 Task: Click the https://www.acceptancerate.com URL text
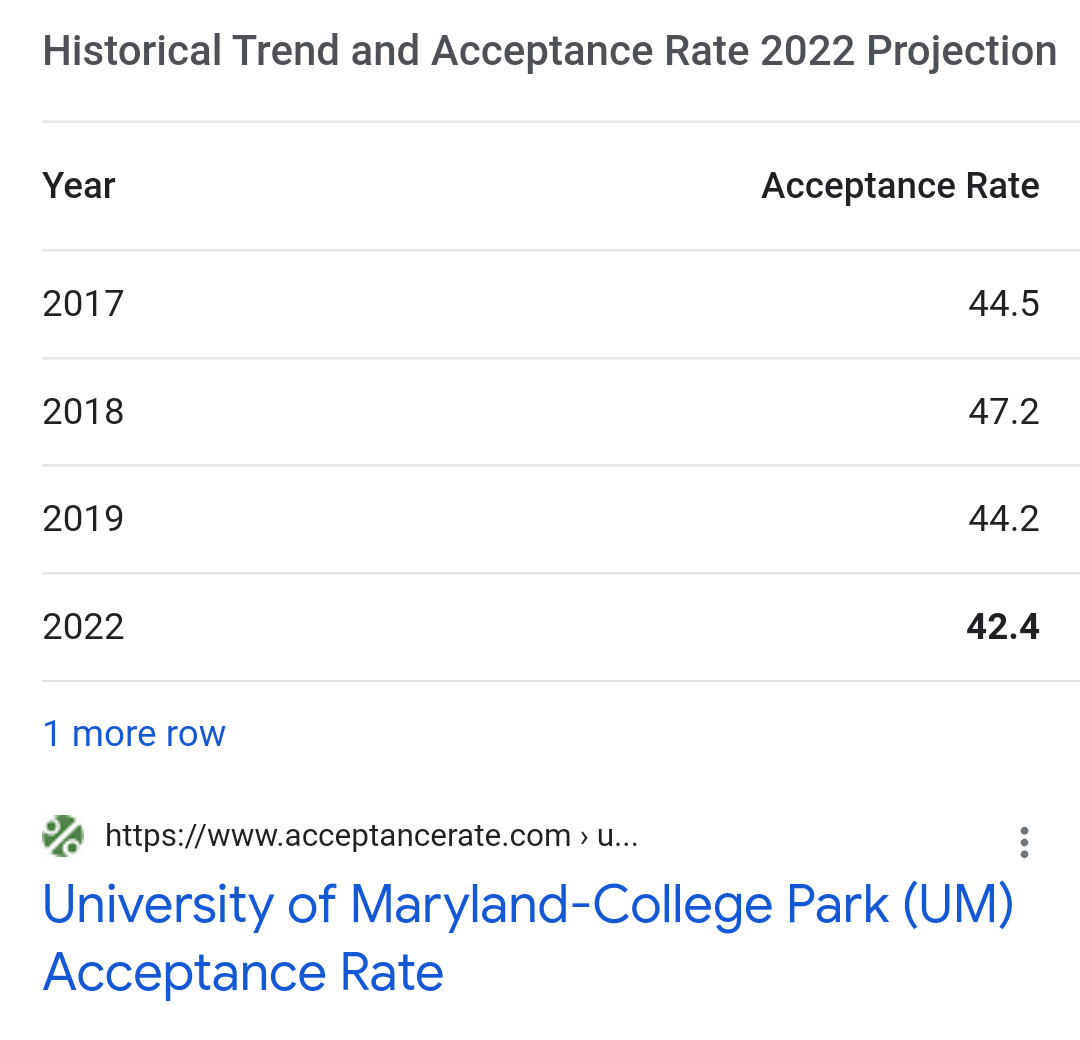(337, 836)
